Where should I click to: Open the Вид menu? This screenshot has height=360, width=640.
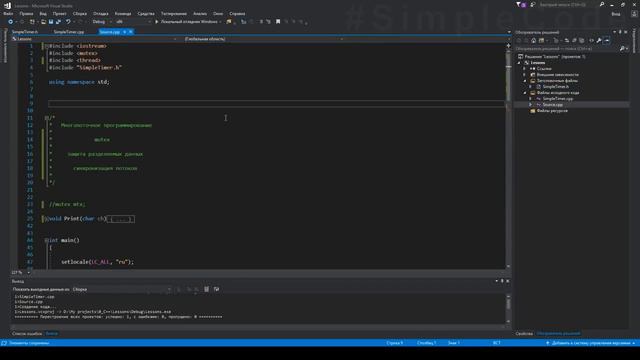[x=43, y=13]
